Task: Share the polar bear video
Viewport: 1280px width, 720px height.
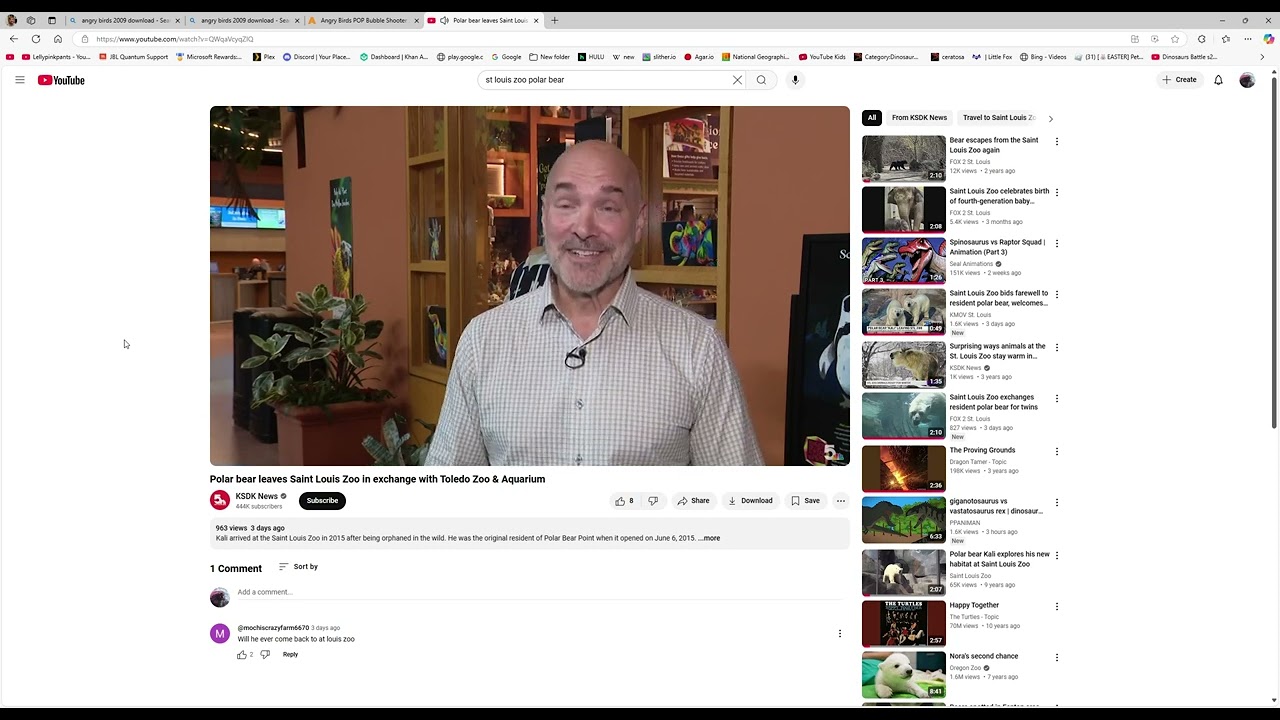Action: 693,501
